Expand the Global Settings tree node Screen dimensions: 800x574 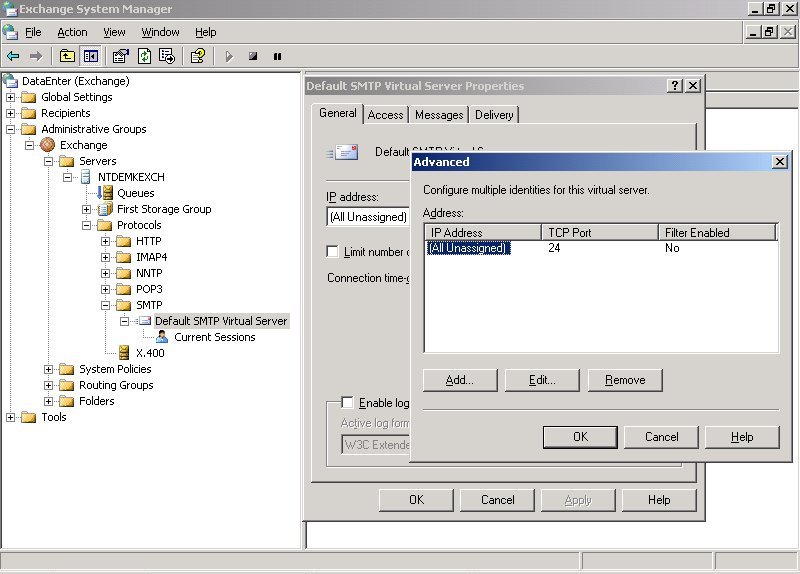click(x=11, y=97)
